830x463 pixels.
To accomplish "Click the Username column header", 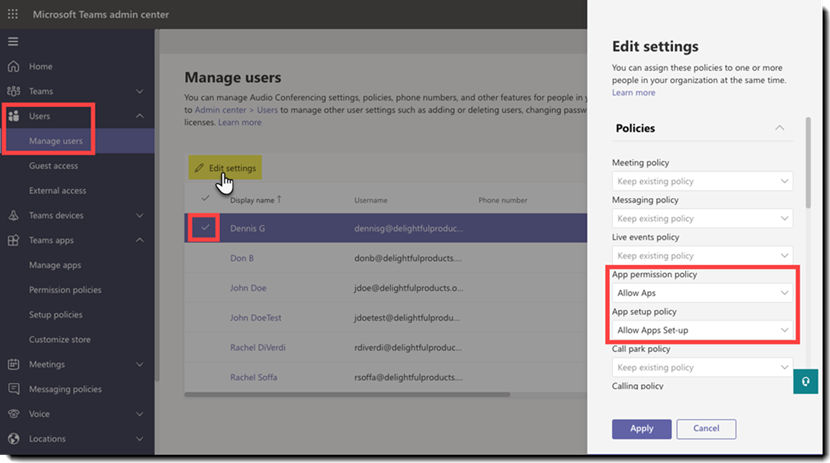I will pos(371,200).
